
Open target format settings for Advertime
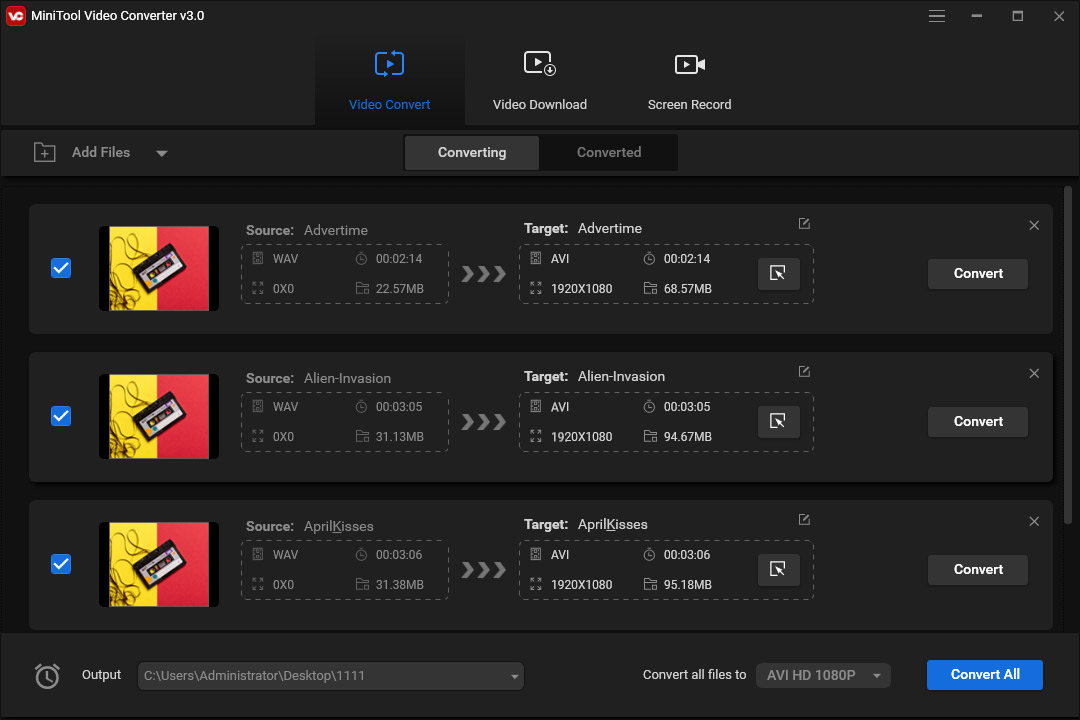778,274
